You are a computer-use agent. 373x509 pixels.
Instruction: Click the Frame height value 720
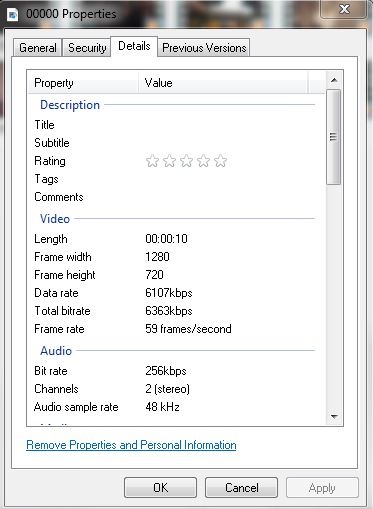(154, 275)
